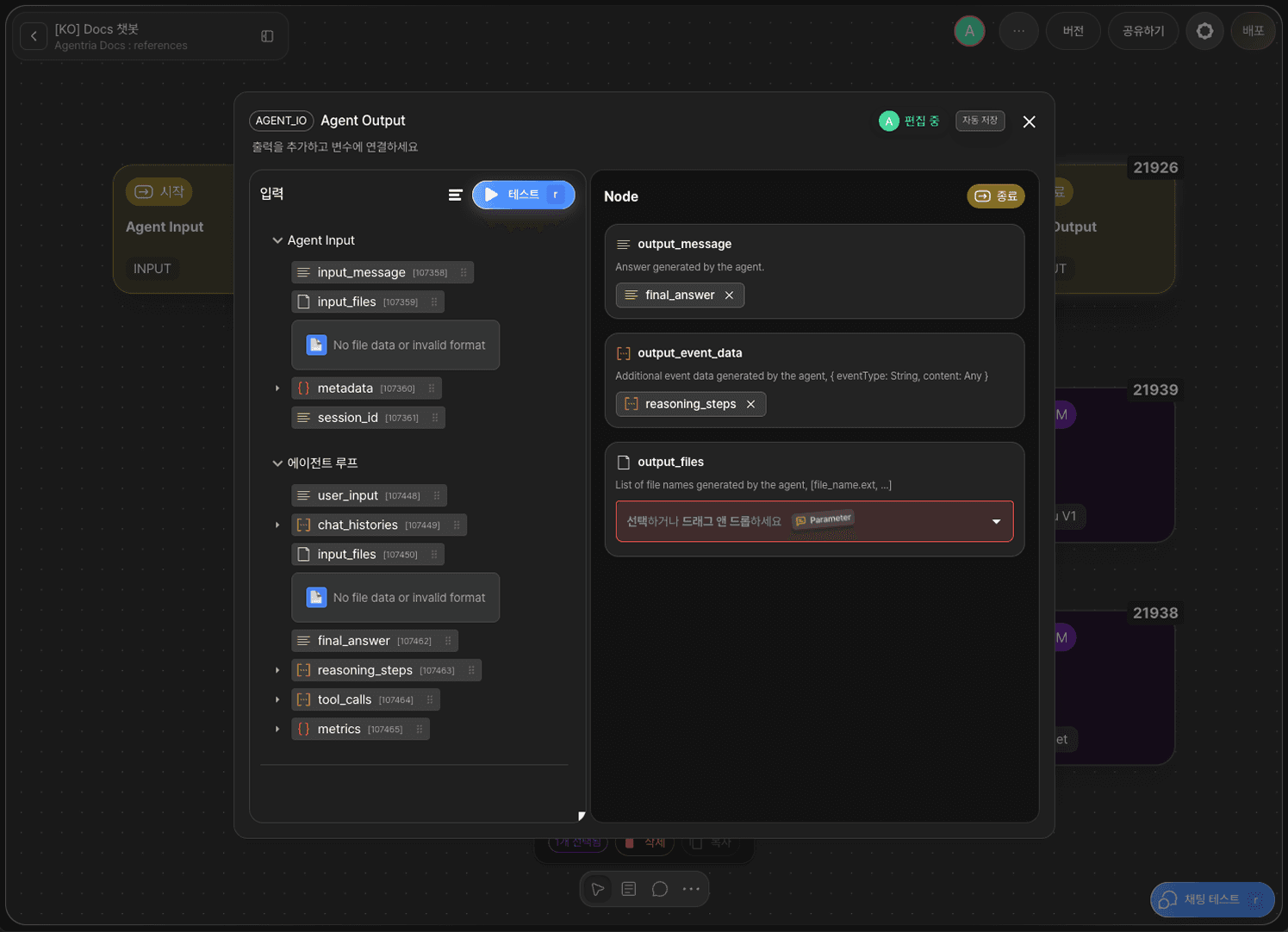Select reasoning_steps 107463 in the input list

tap(386, 670)
